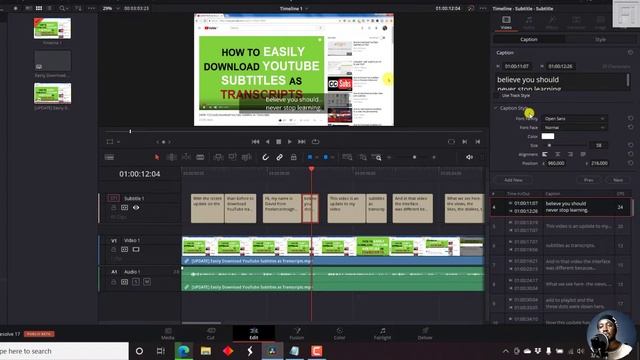Open the Timeline 1 name dropdown

click(294, 9)
